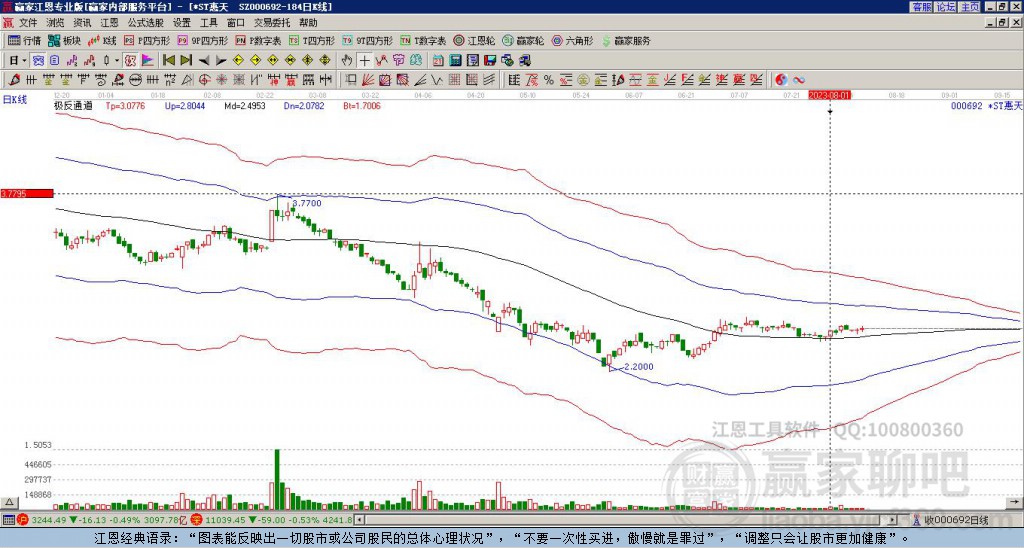Click the colorful flag icon
Viewport: 1024px width, 548px height.
point(148,60)
